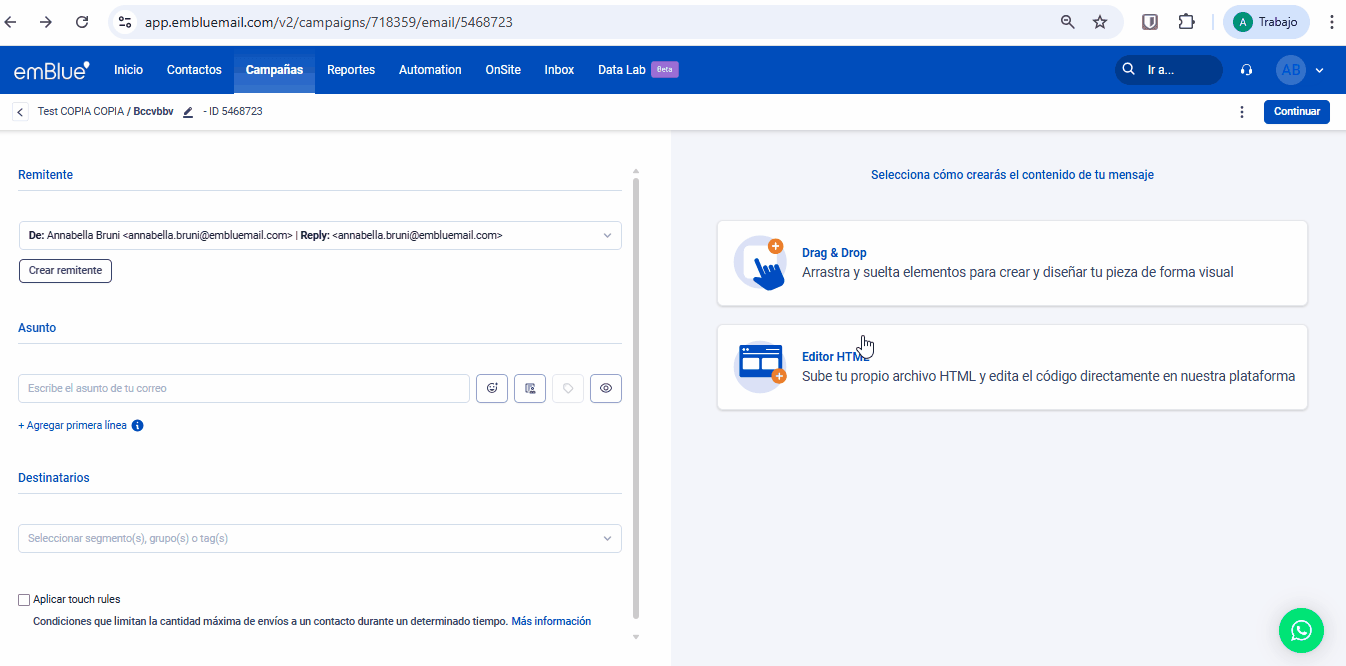Viewport: 1346px width, 666px height.
Task: Open the three-dot menu beside Continuar
Action: tap(1242, 112)
